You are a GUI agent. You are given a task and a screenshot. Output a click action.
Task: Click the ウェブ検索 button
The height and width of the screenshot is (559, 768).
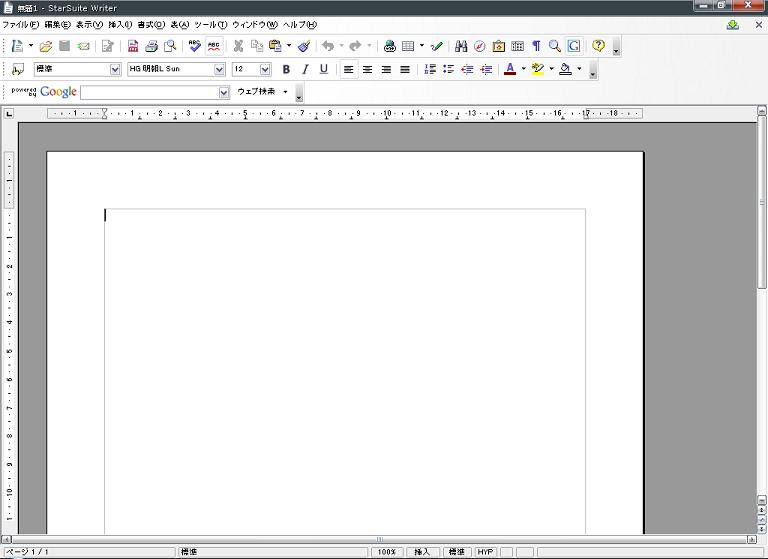(x=256, y=92)
